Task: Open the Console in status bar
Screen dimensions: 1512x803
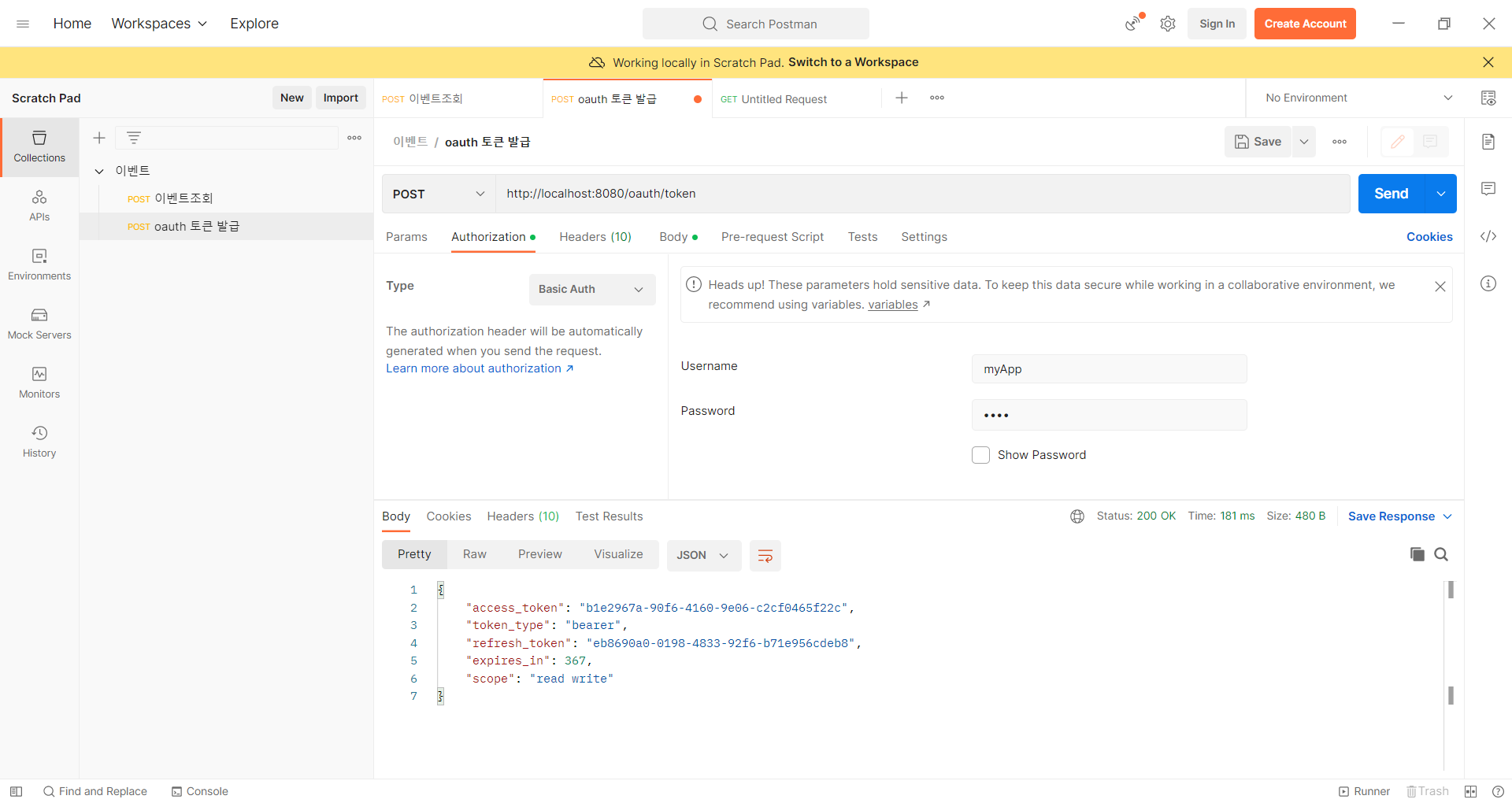Action: [x=200, y=791]
